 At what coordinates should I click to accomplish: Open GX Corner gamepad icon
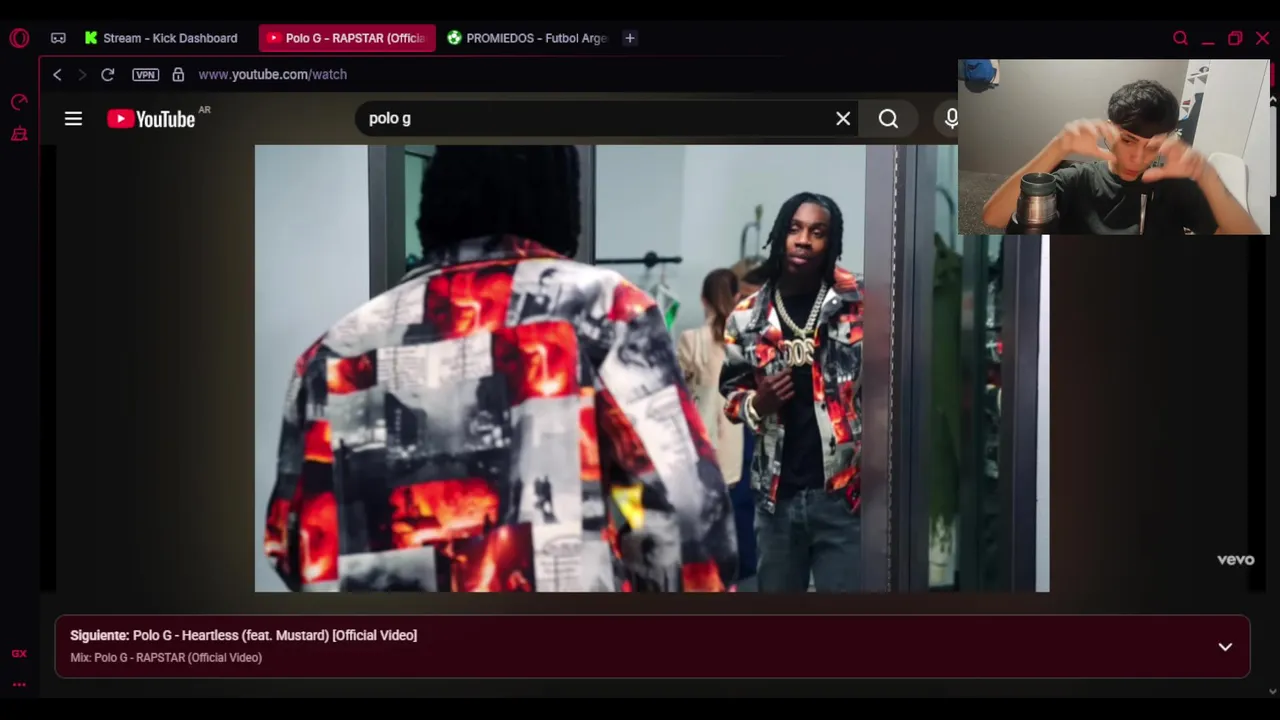pos(58,38)
